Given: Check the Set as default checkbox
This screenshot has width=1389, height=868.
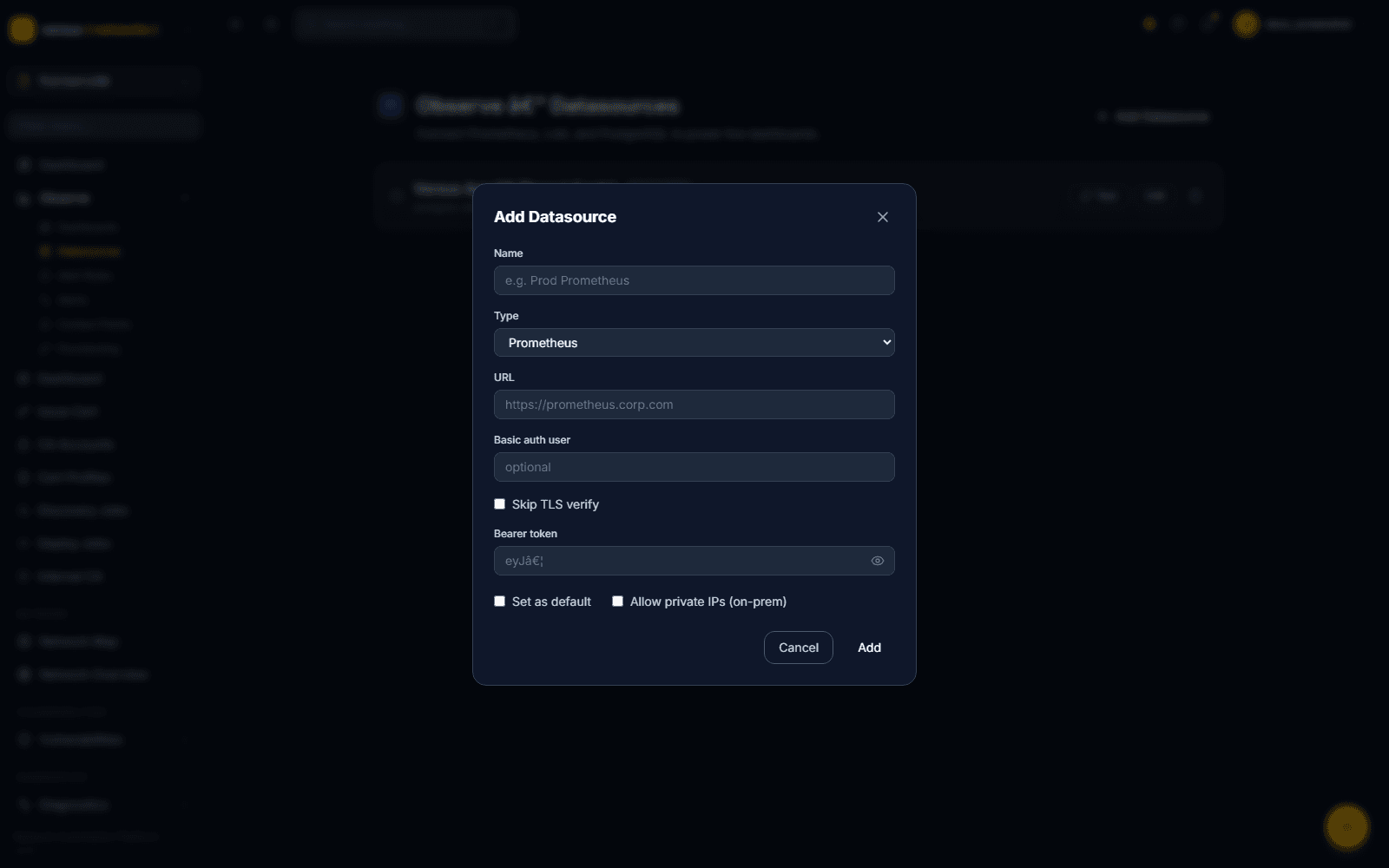Looking at the screenshot, I should point(499,601).
